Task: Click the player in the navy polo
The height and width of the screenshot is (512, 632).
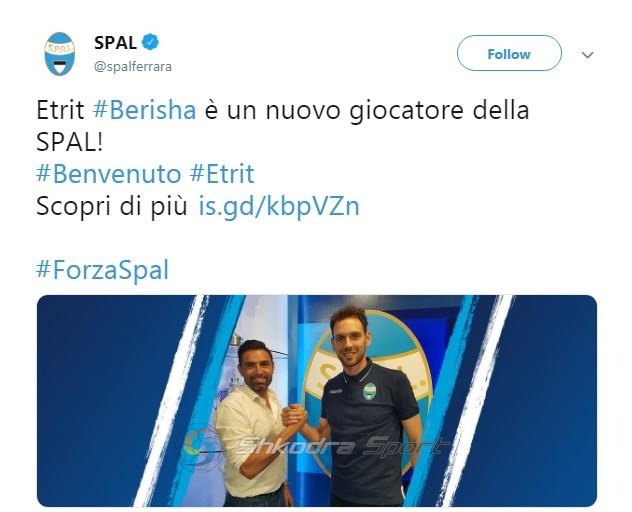Action: pyautogui.click(x=367, y=407)
